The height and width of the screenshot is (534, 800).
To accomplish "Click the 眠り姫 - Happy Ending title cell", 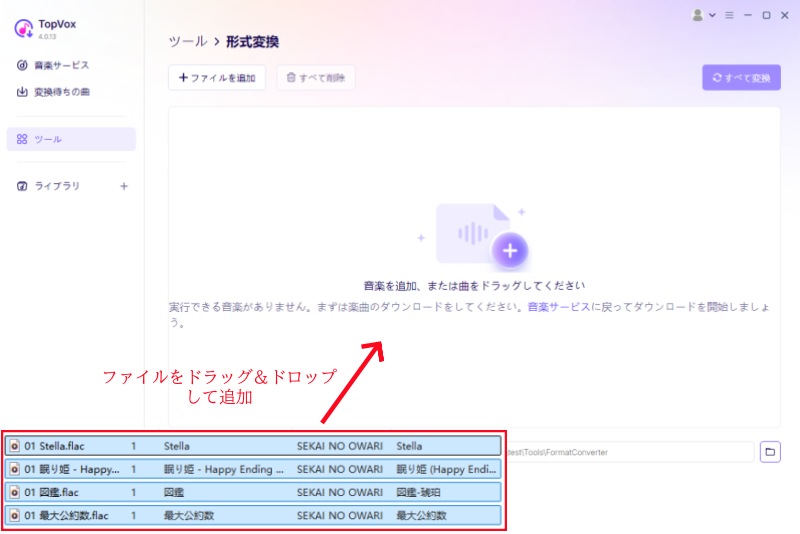I will click(x=223, y=469).
